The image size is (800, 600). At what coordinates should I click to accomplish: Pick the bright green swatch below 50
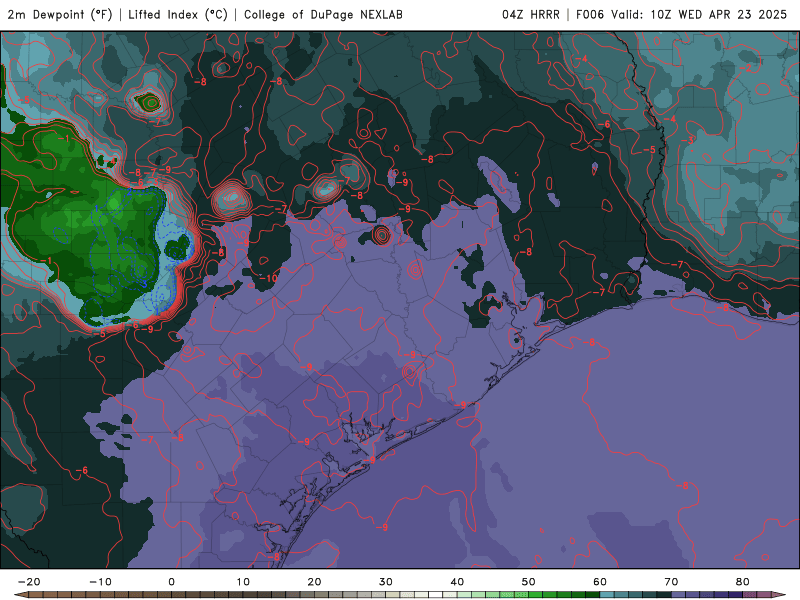click(536, 595)
